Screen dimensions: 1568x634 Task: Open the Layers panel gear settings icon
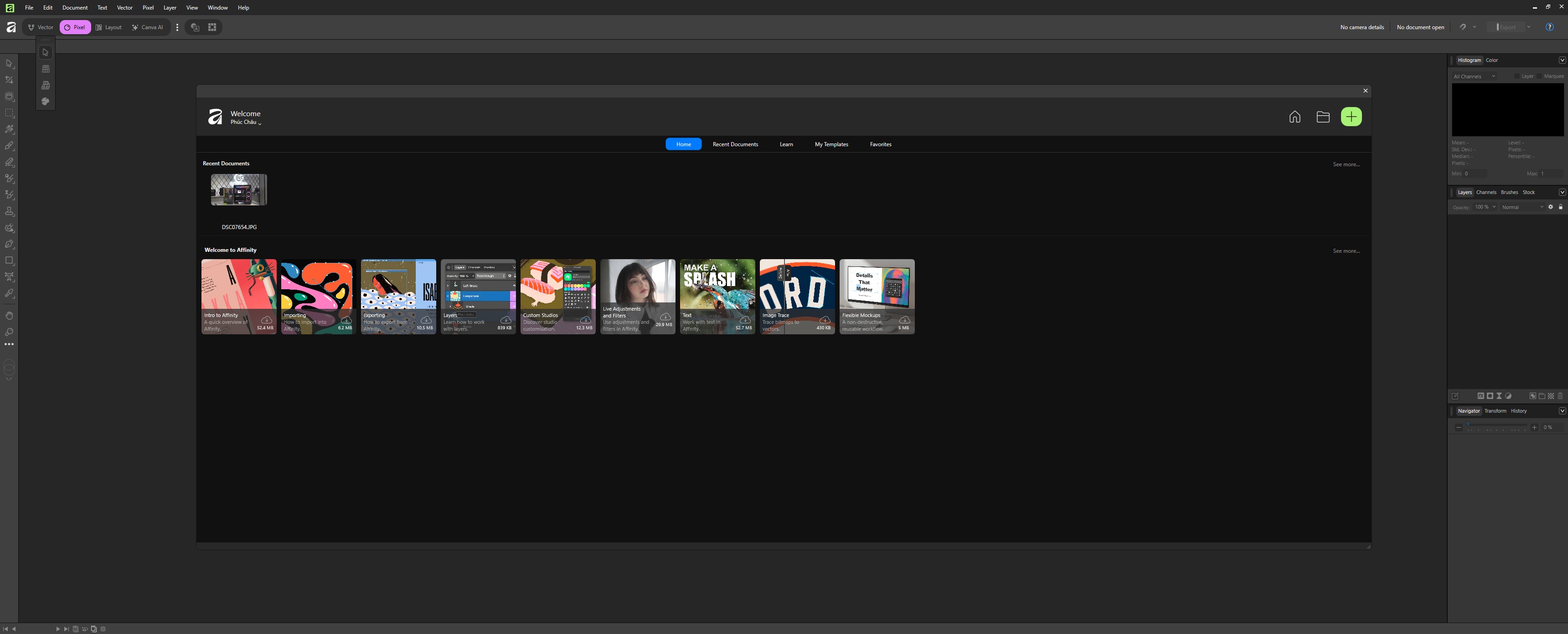pyautogui.click(x=1551, y=207)
